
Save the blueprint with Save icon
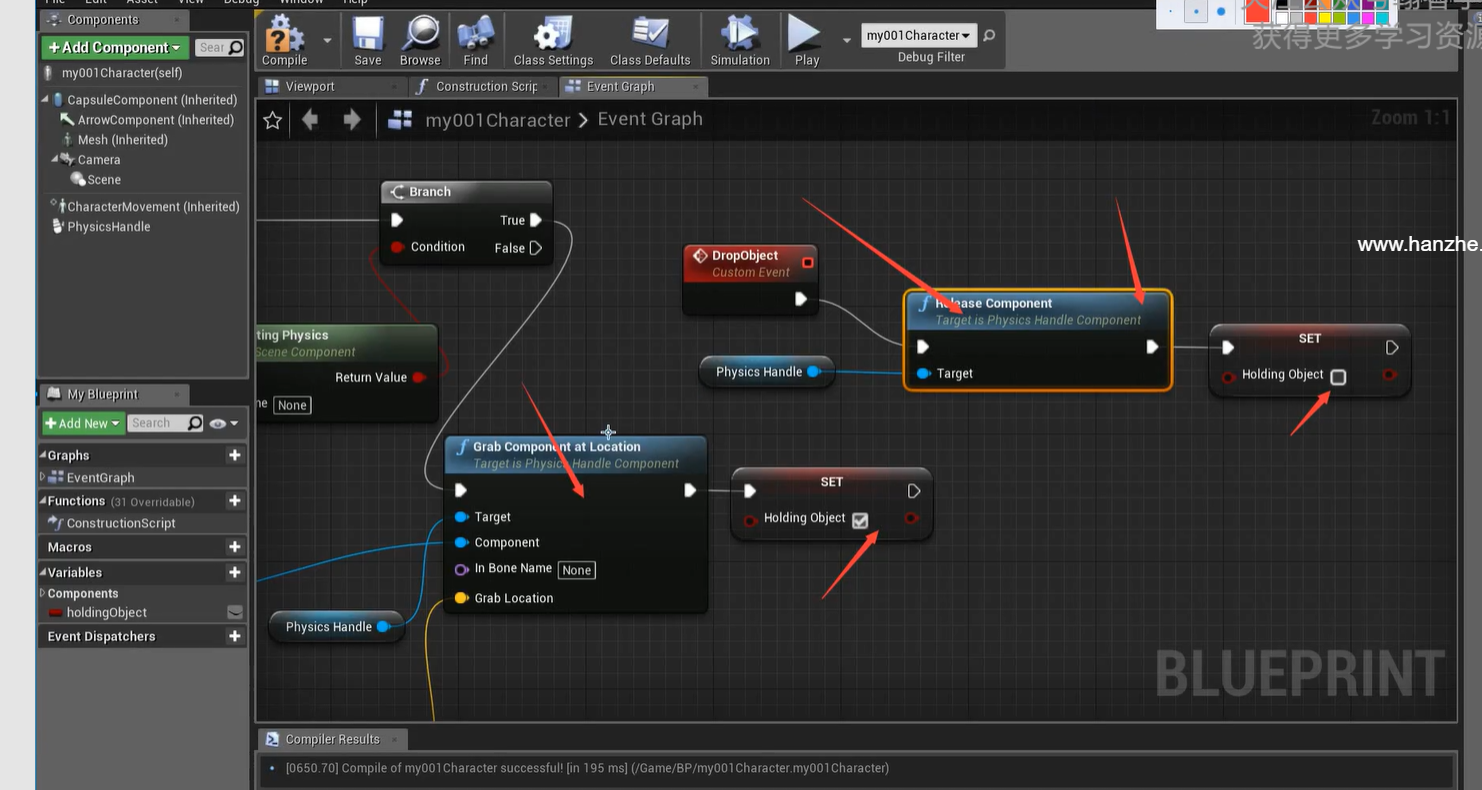368,41
